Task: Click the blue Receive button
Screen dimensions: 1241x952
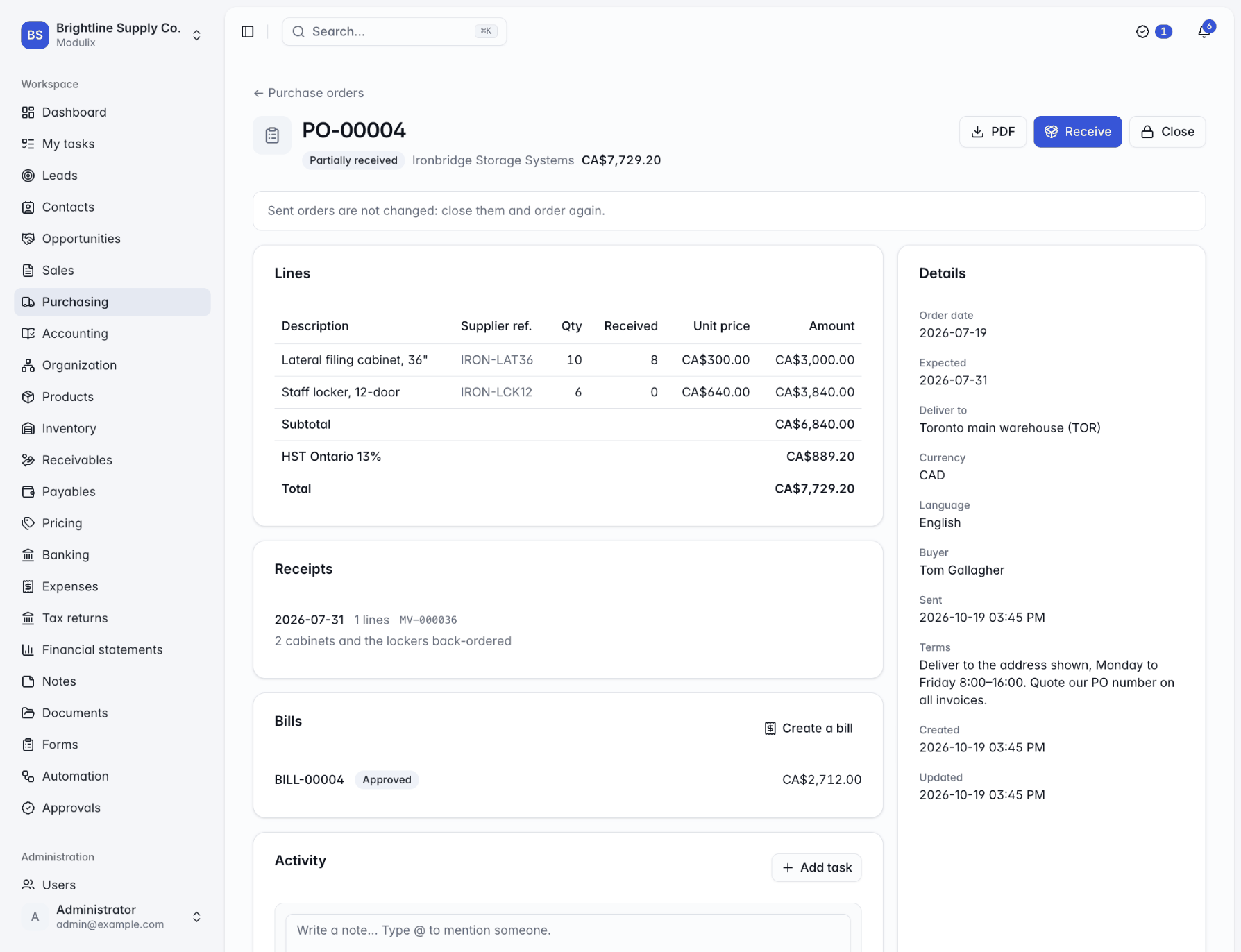Action: click(x=1077, y=132)
